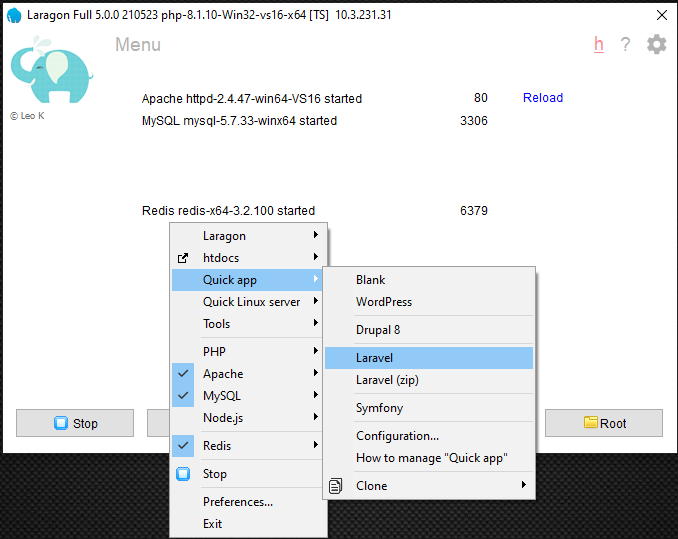Toggle the Redis checkmark
This screenshot has width=678, height=539.
point(183,445)
